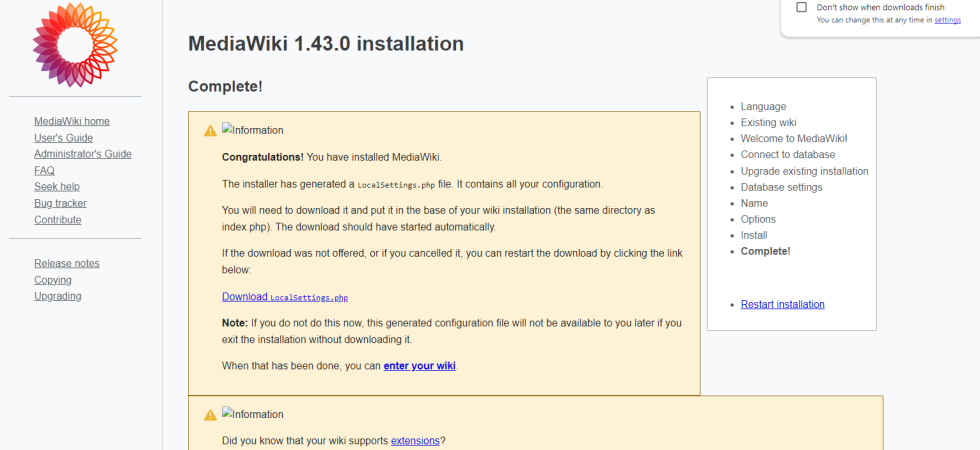The height and width of the screenshot is (450, 980).
Task: Click Restart installation link
Action: click(x=782, y=304)
